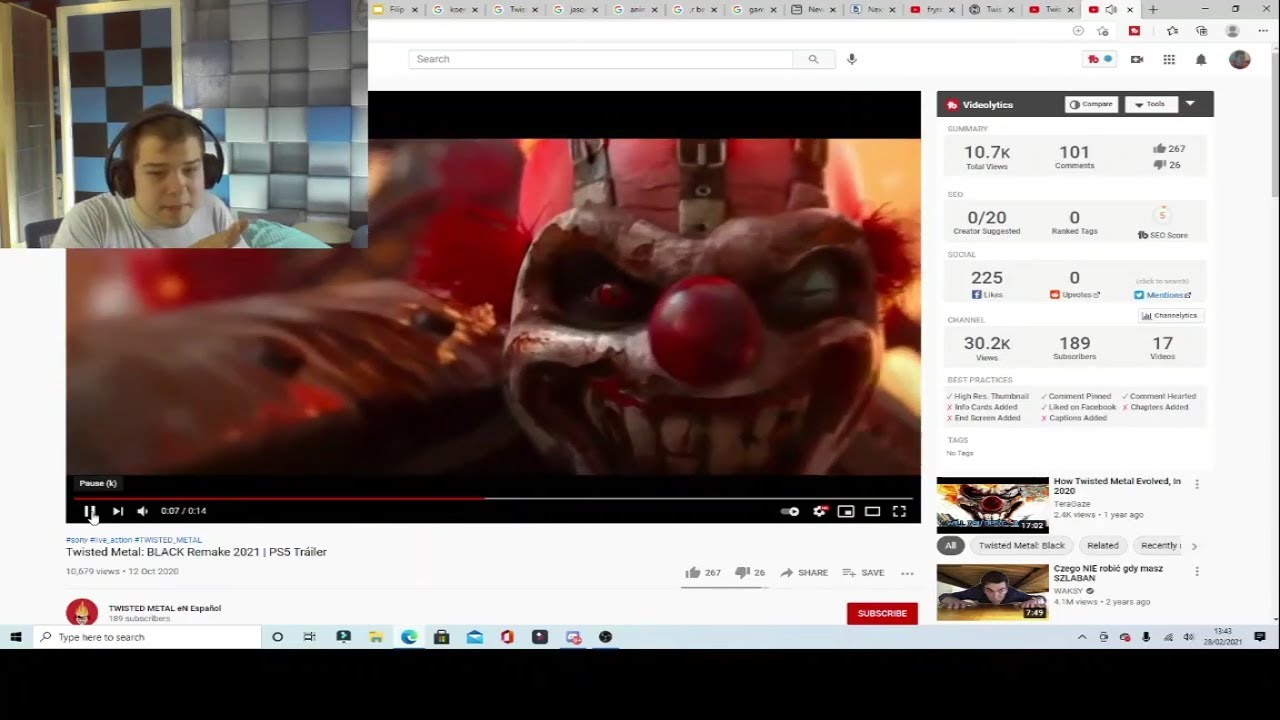Open the notifications bell
Viewport: 1280px width, 720px height.
[1201, 59]
